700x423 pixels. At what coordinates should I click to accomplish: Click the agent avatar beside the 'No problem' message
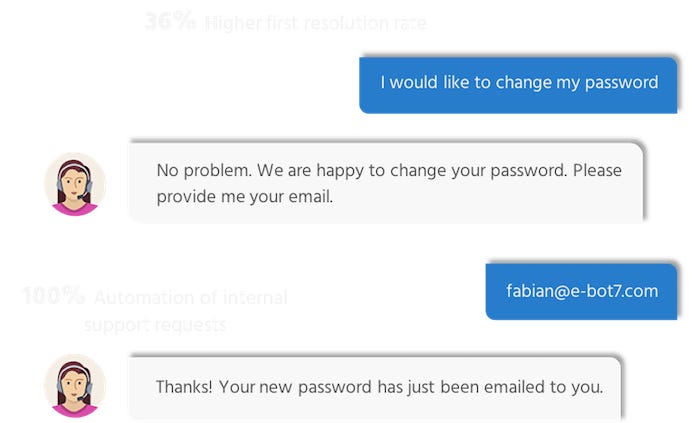click(75, 183)
